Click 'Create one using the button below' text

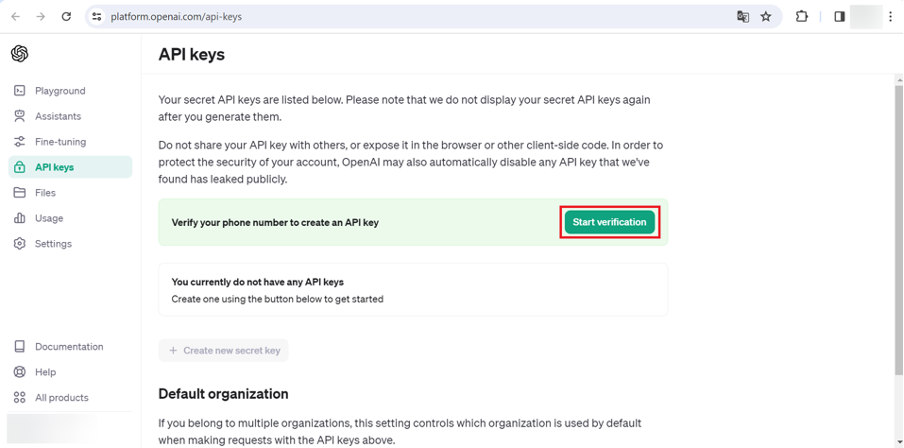277,299
